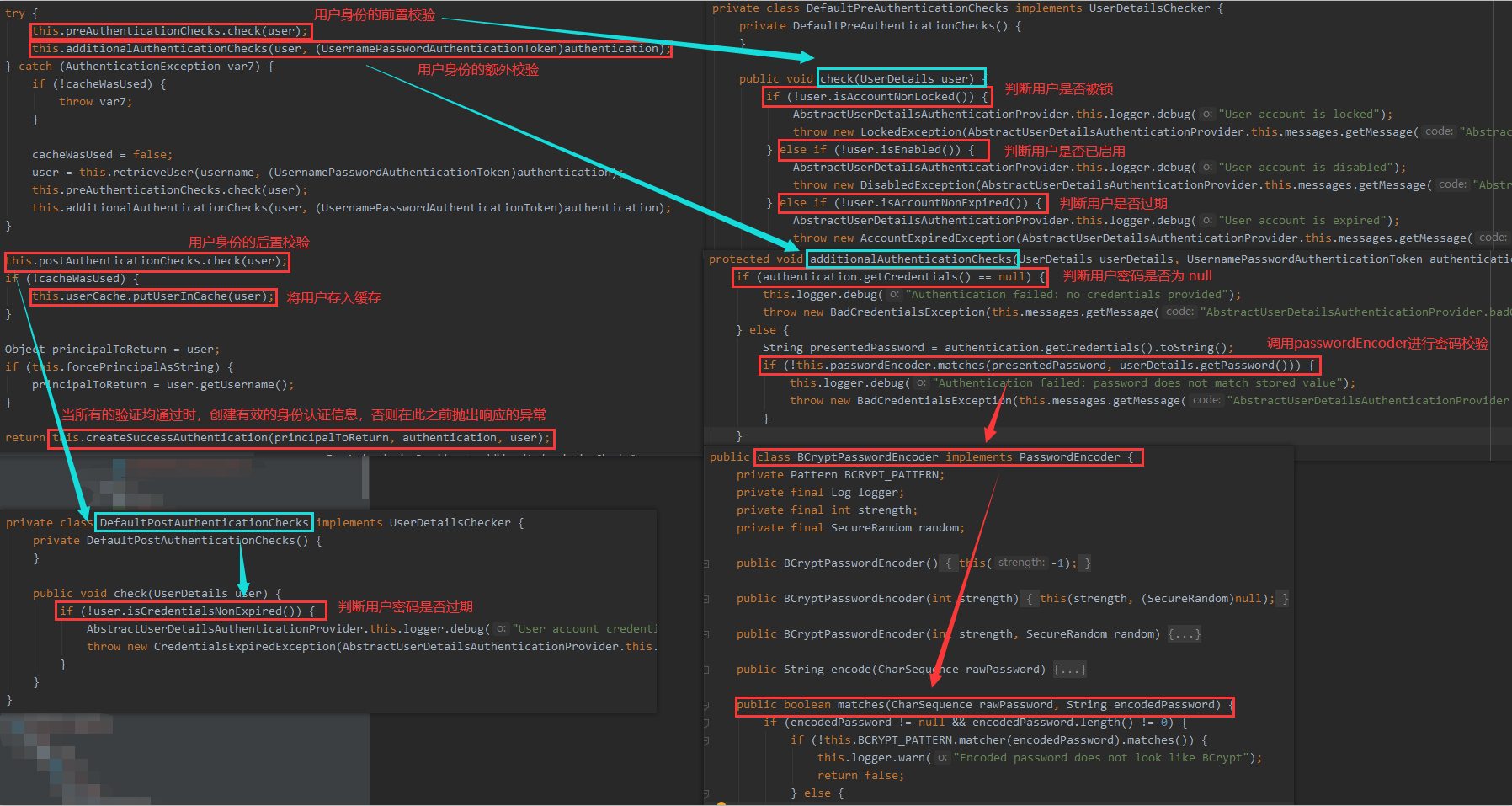Click '"User account is disabled"' string literal
This screenshot has width=1512, height=806.
tap(1304, 168)
